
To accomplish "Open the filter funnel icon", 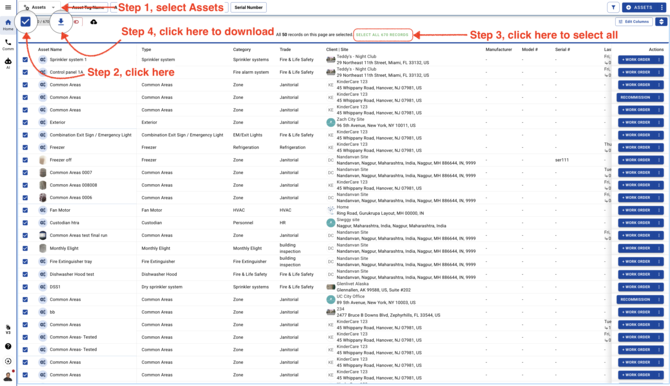I will click(613, 7).
